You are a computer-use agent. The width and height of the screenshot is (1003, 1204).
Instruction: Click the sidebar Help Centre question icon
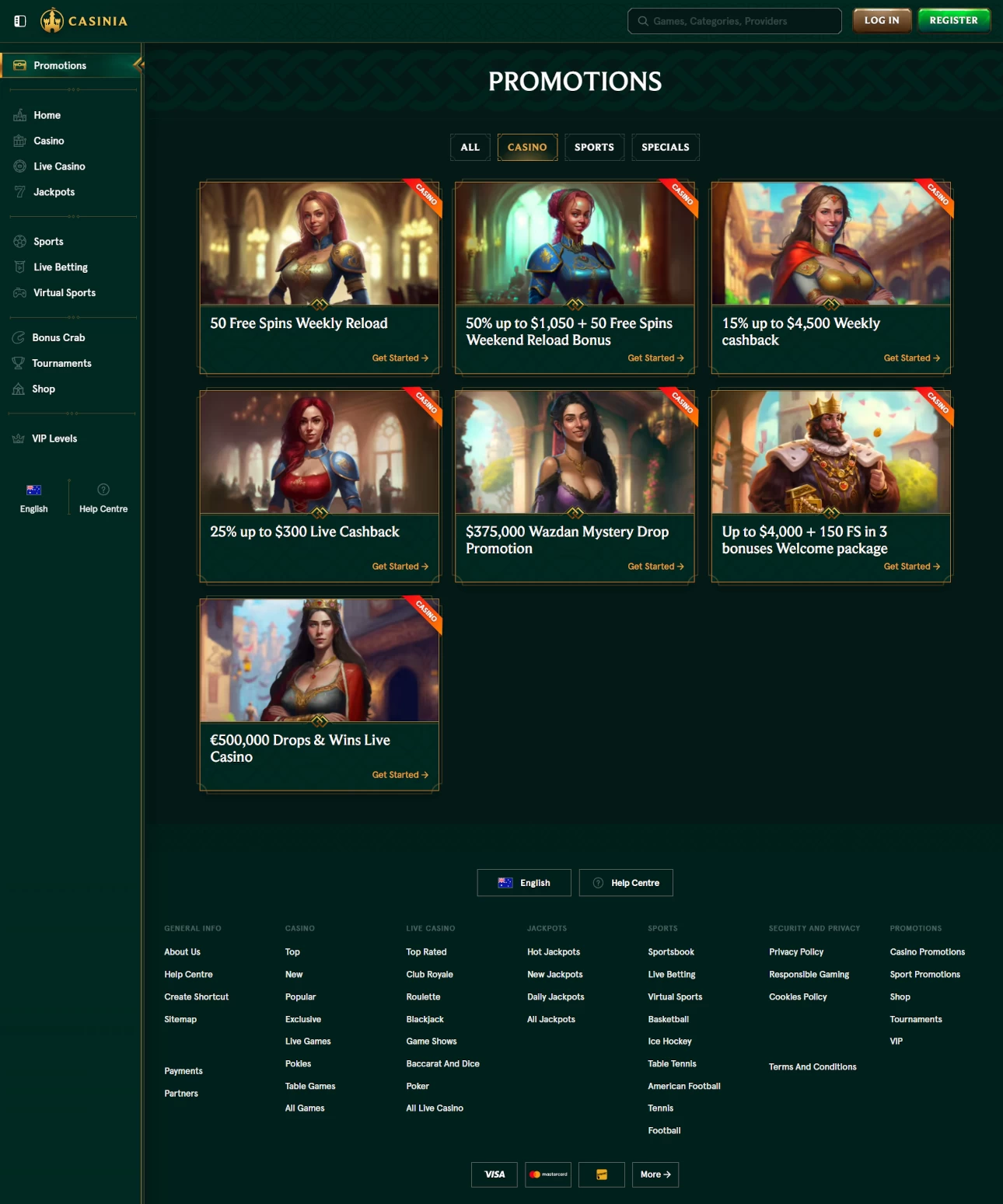pos(103,490)
